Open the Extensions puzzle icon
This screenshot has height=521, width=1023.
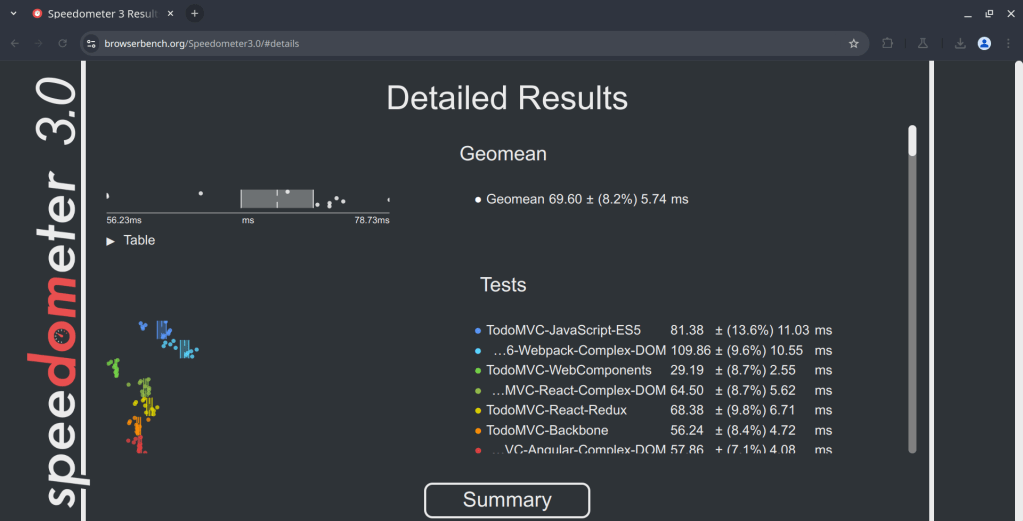pos(888,44)
